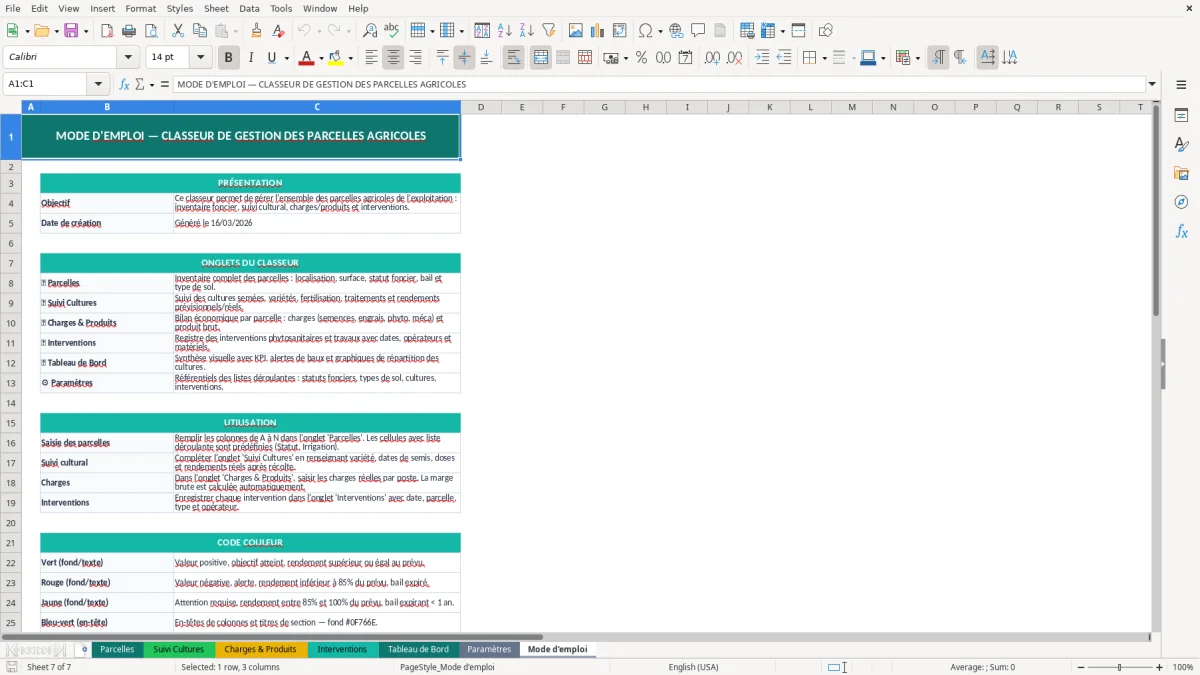Click Merge and Center Cells icon

(x=541, y=58)
